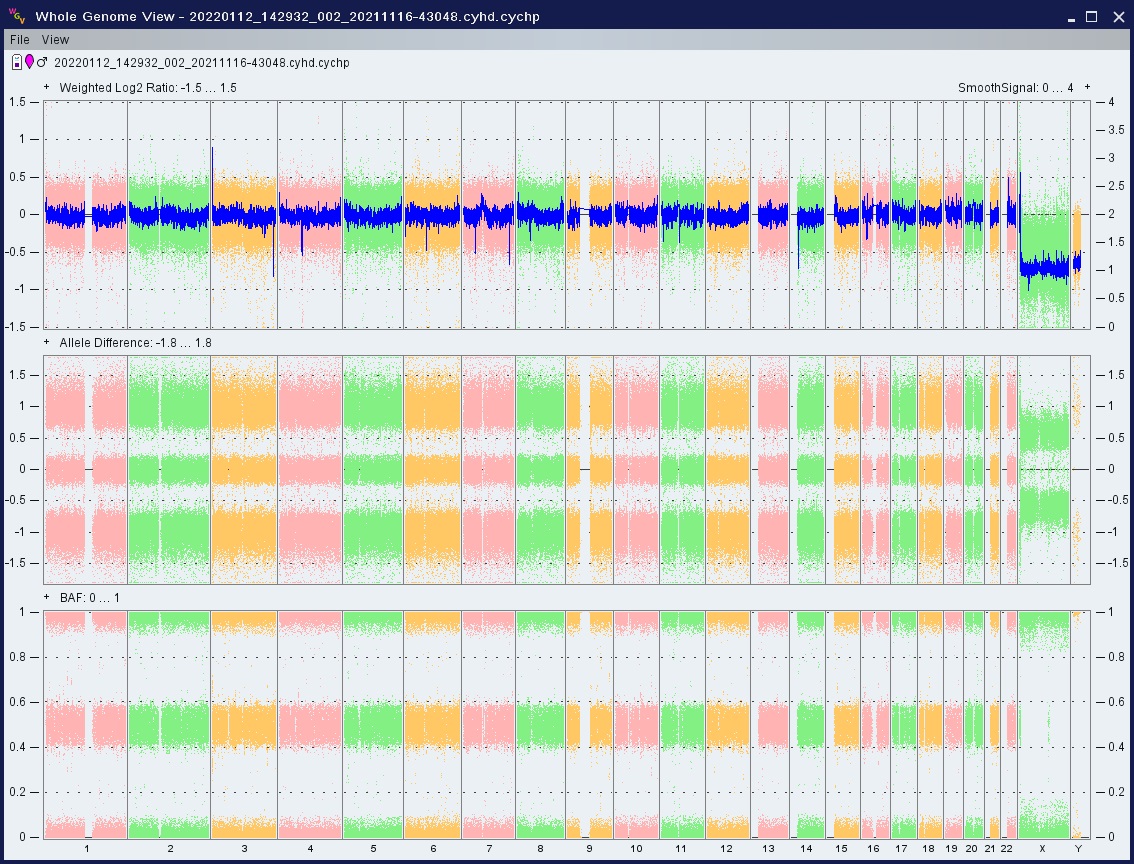Click the Allele Difference range label
Screen dimensions: 1134x864
coord(135,343)
